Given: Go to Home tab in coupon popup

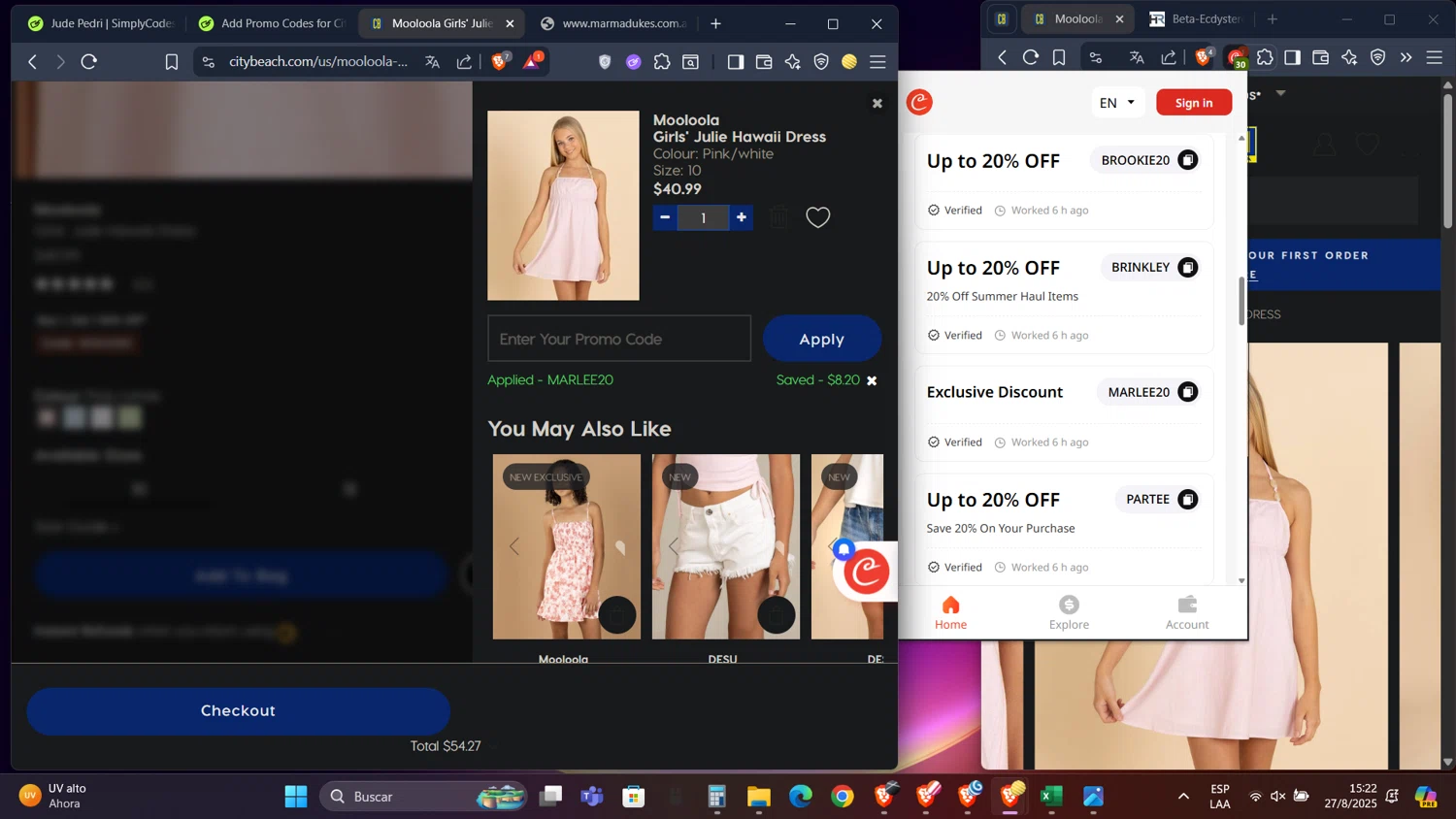Looking at the screenshot, I should (950, 612).
